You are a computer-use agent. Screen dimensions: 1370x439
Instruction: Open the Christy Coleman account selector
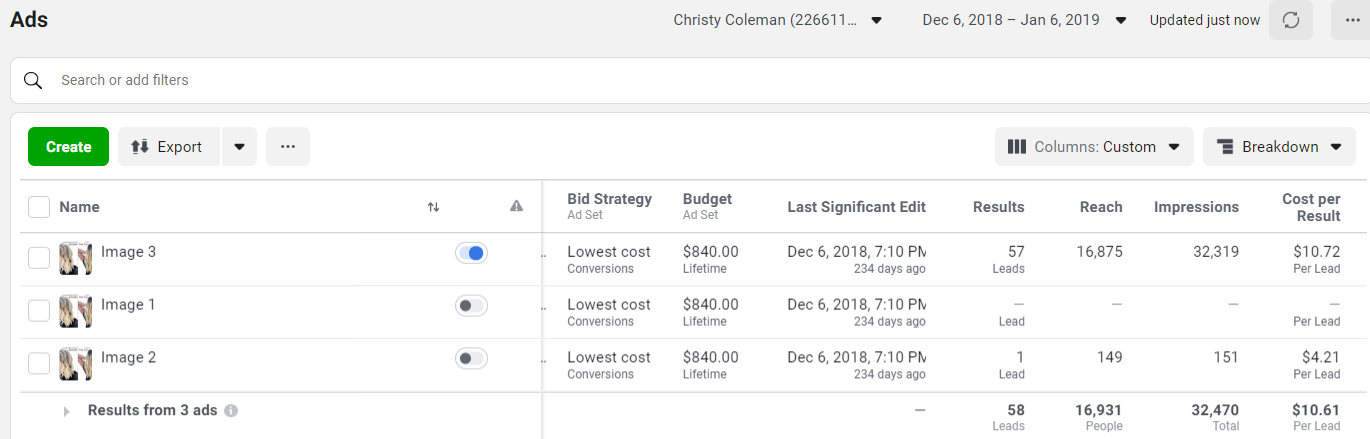(x=777, y=20)
